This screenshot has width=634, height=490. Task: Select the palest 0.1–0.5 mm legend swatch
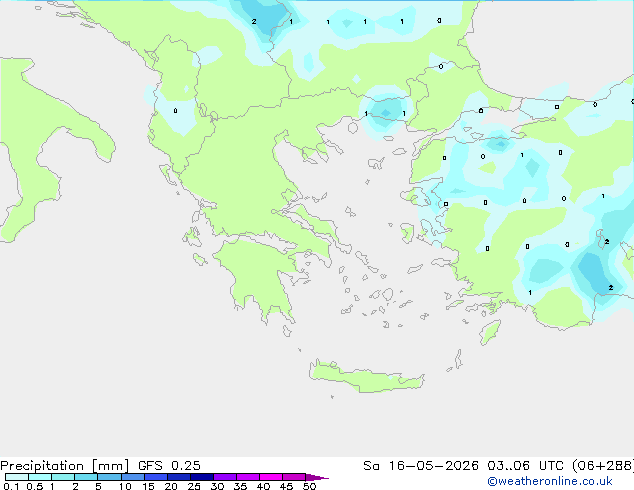point(17,477)
